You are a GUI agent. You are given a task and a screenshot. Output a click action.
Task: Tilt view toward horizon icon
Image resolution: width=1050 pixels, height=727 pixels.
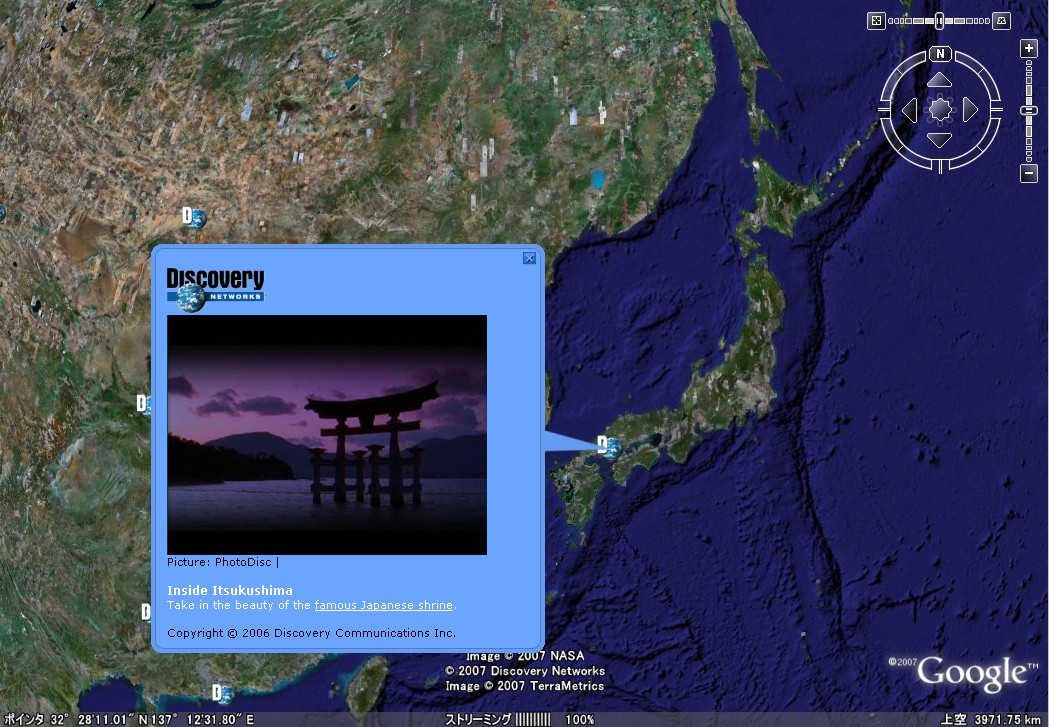(1001, 21)
